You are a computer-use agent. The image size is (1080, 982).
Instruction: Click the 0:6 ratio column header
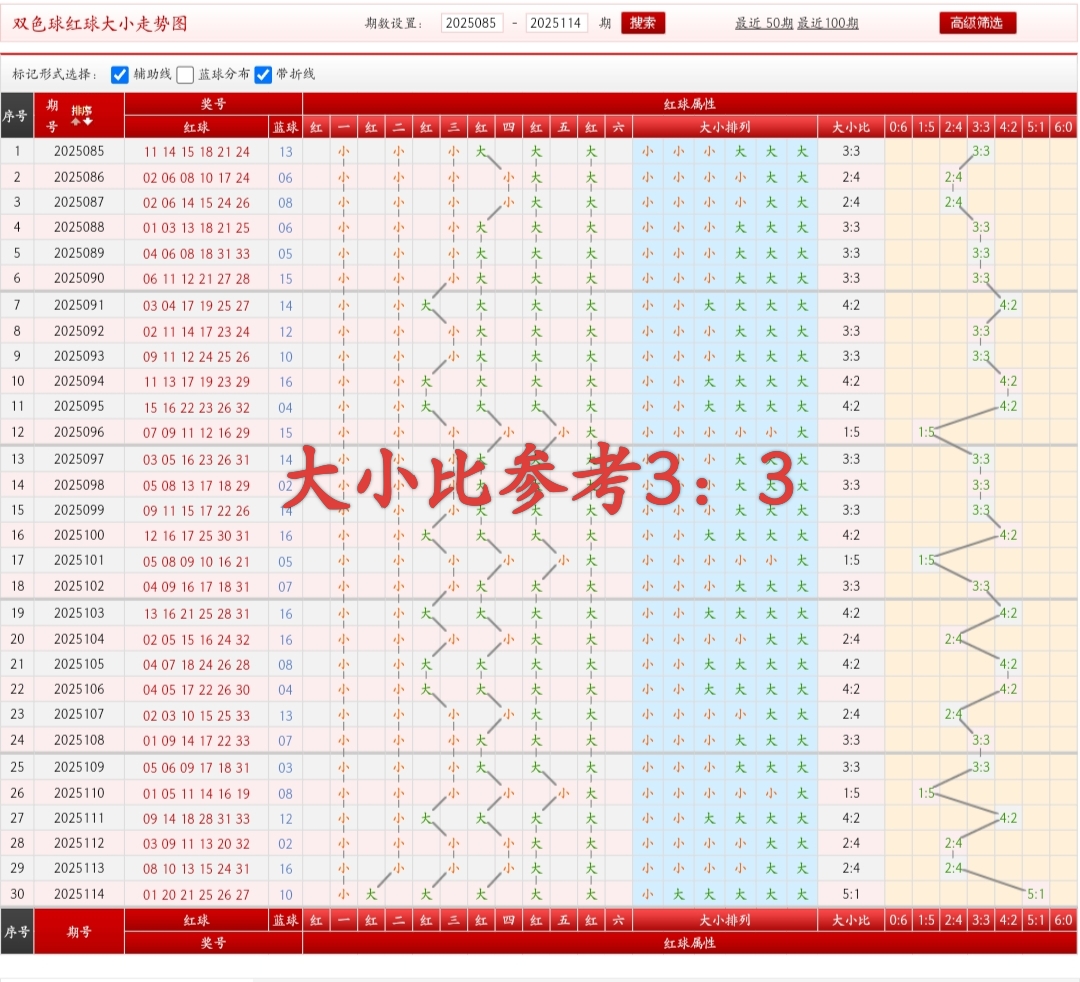click(x=897, y=127)
